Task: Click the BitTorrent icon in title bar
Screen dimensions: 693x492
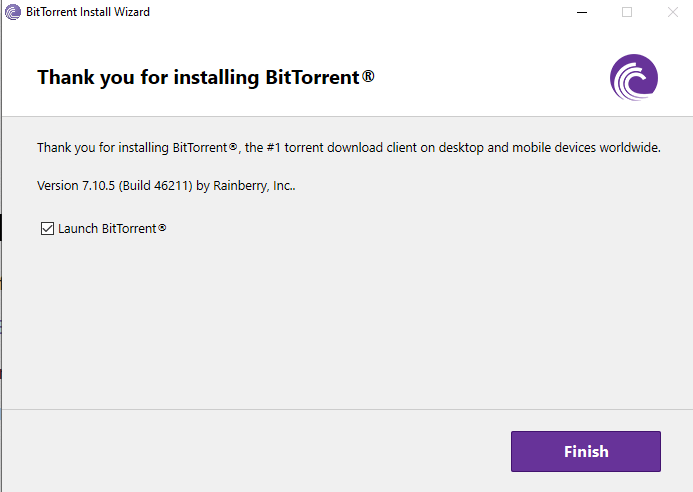Action: click(x=13, y=12)
